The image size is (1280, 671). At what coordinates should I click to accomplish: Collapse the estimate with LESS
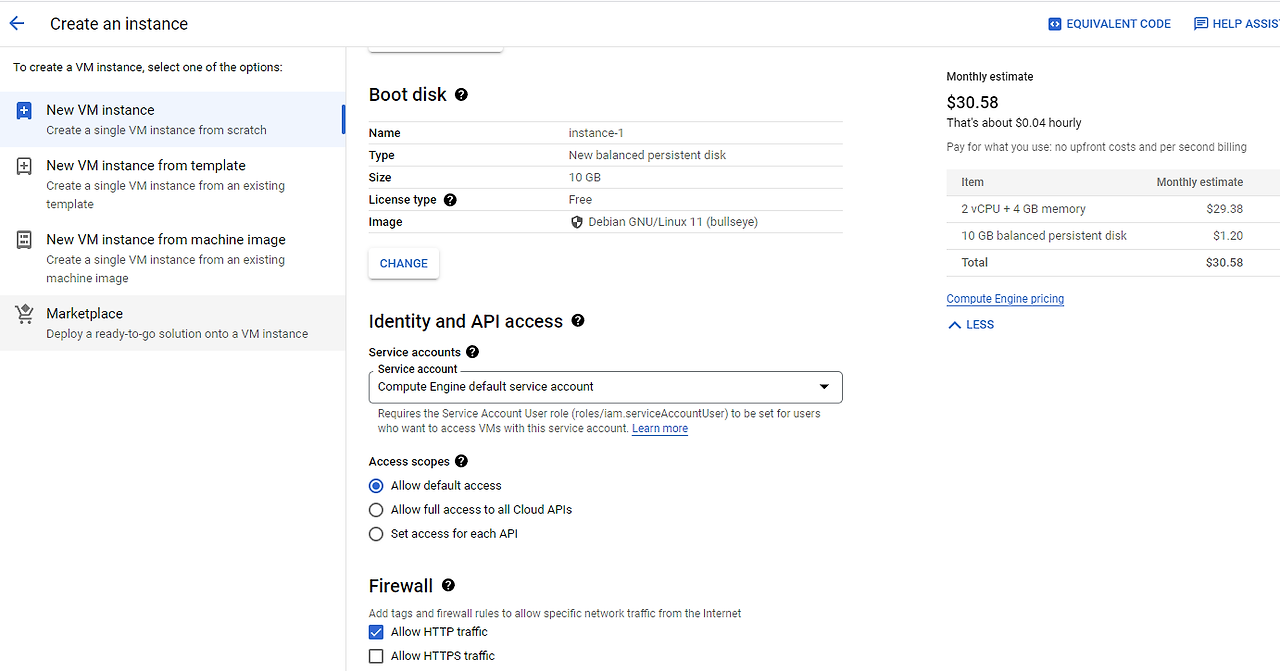[970, 325]
